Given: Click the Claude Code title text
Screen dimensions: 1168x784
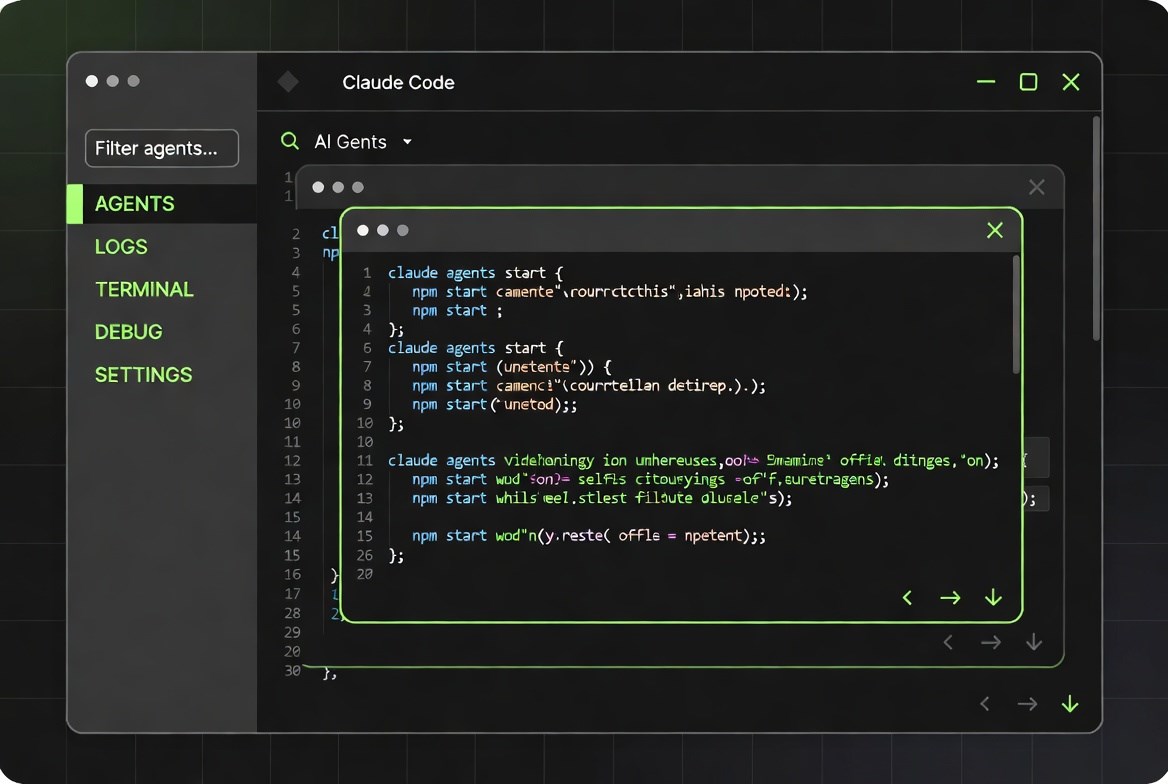Looking at the screenshot, I should click(x=399, y=82).
